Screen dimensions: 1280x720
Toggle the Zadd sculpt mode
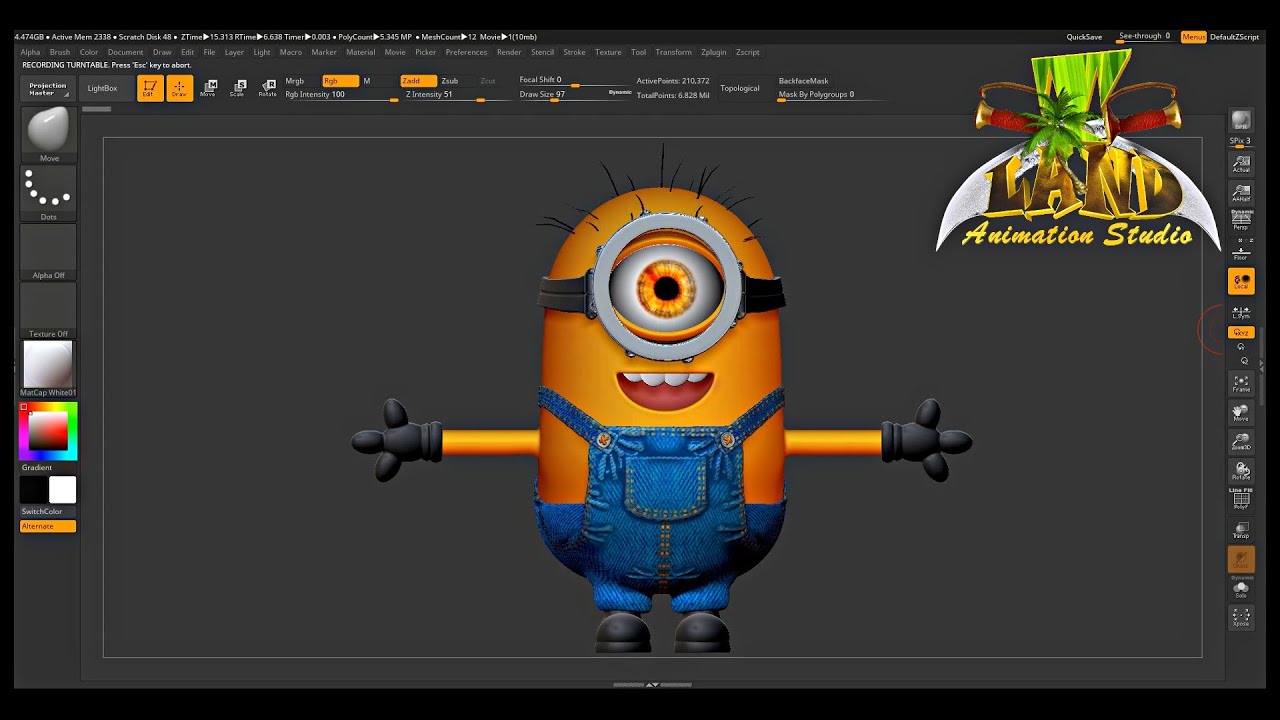click(x=418, y=81)
